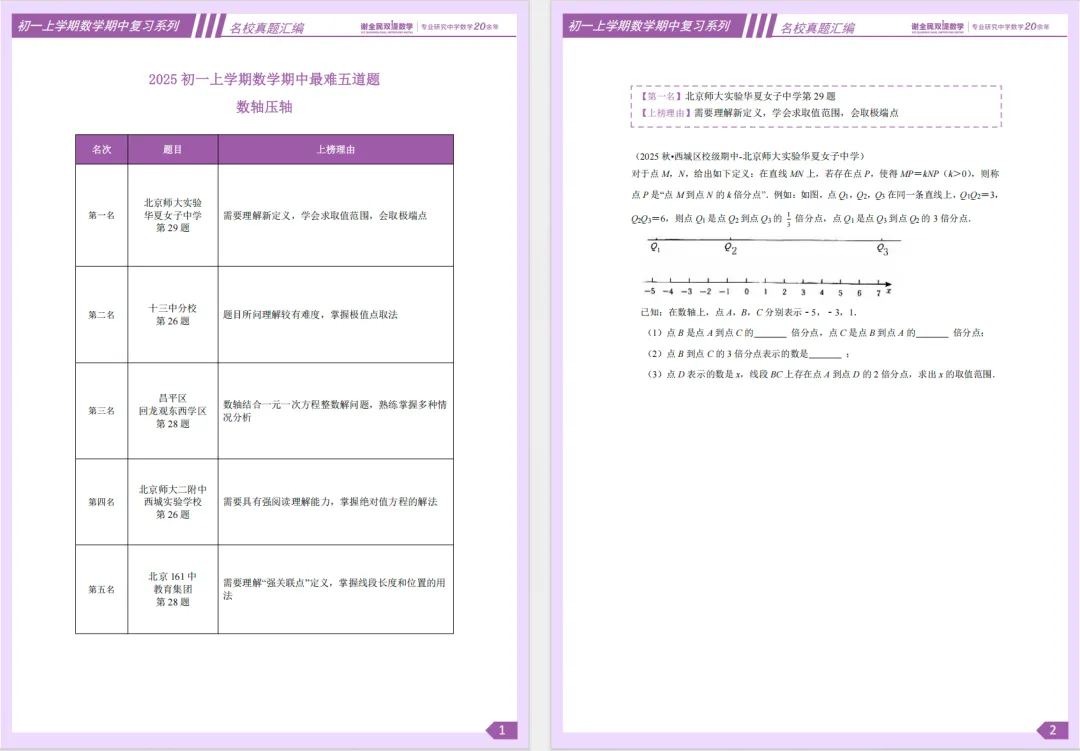The width and height of the screenshot is (1080, 751).
Task: Click sub-question (1) about 点 B 是点 A 到点 C
Action: (816, 333)
